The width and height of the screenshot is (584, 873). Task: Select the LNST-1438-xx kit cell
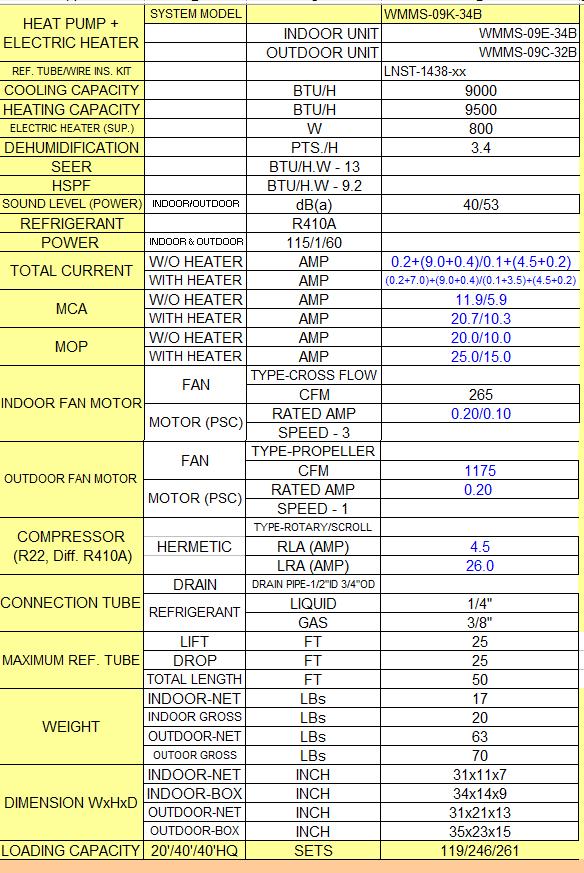click(480, 71)
